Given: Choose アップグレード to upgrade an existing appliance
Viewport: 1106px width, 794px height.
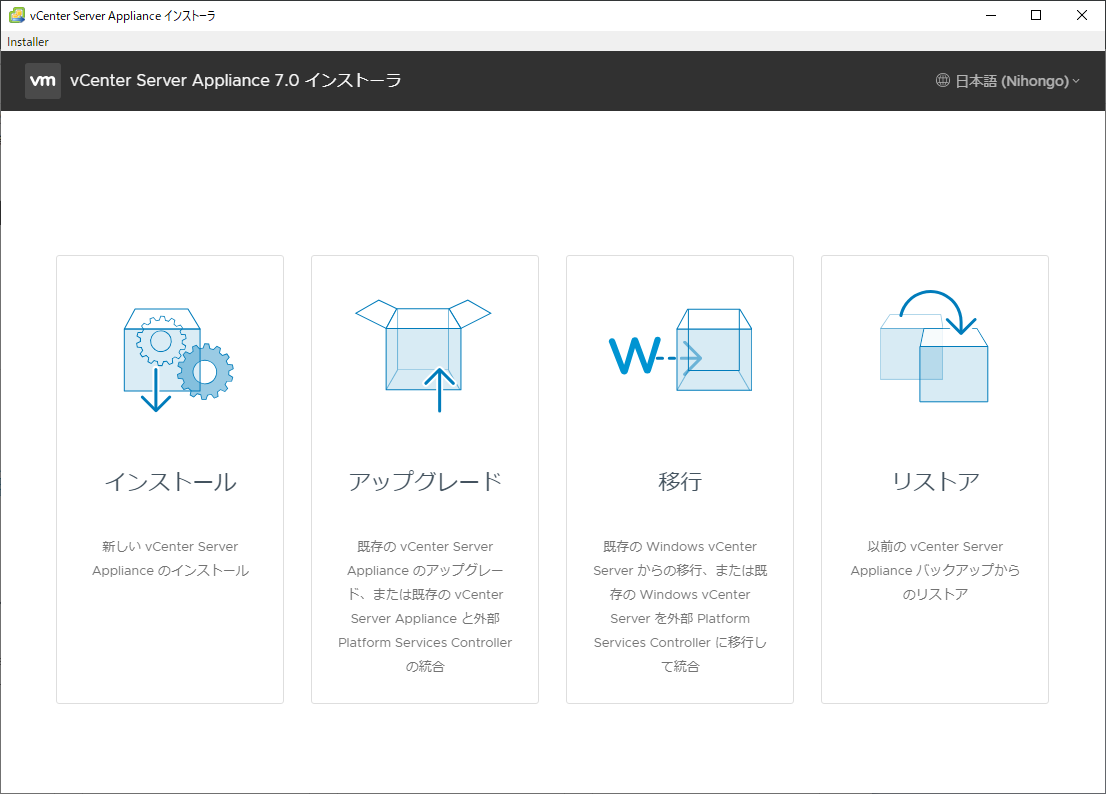Looking at the screenshot, I should (424, 480).
